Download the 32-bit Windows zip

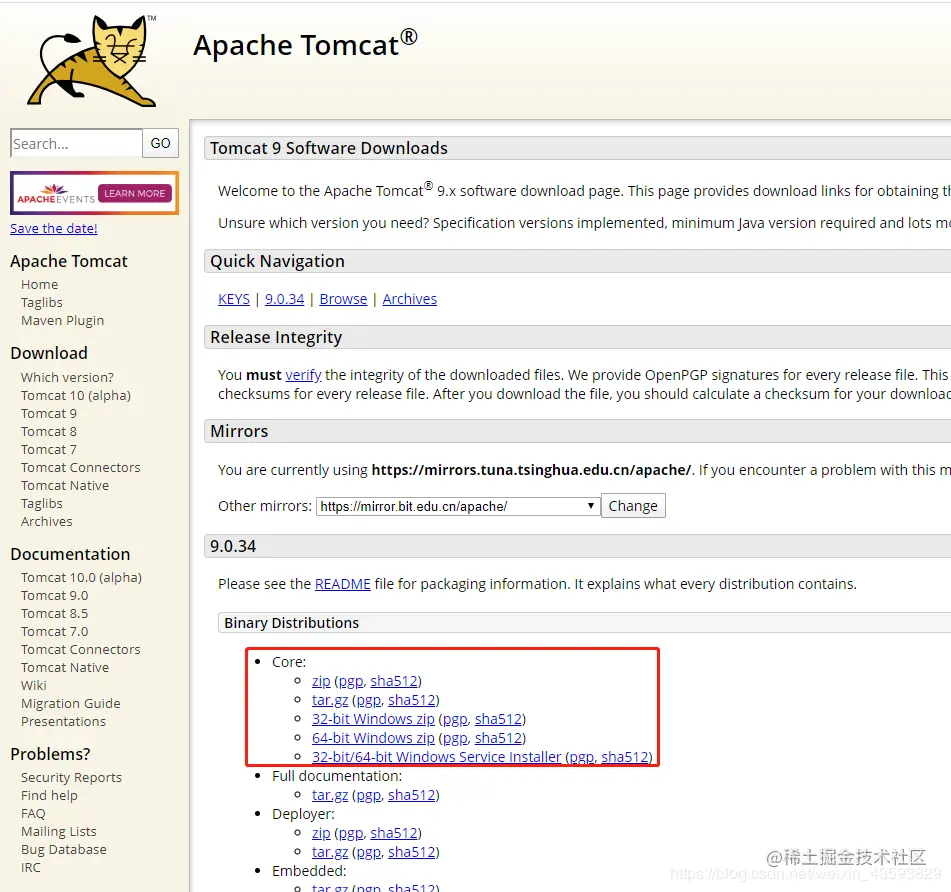pyautogui.click(x=373, y=719)
